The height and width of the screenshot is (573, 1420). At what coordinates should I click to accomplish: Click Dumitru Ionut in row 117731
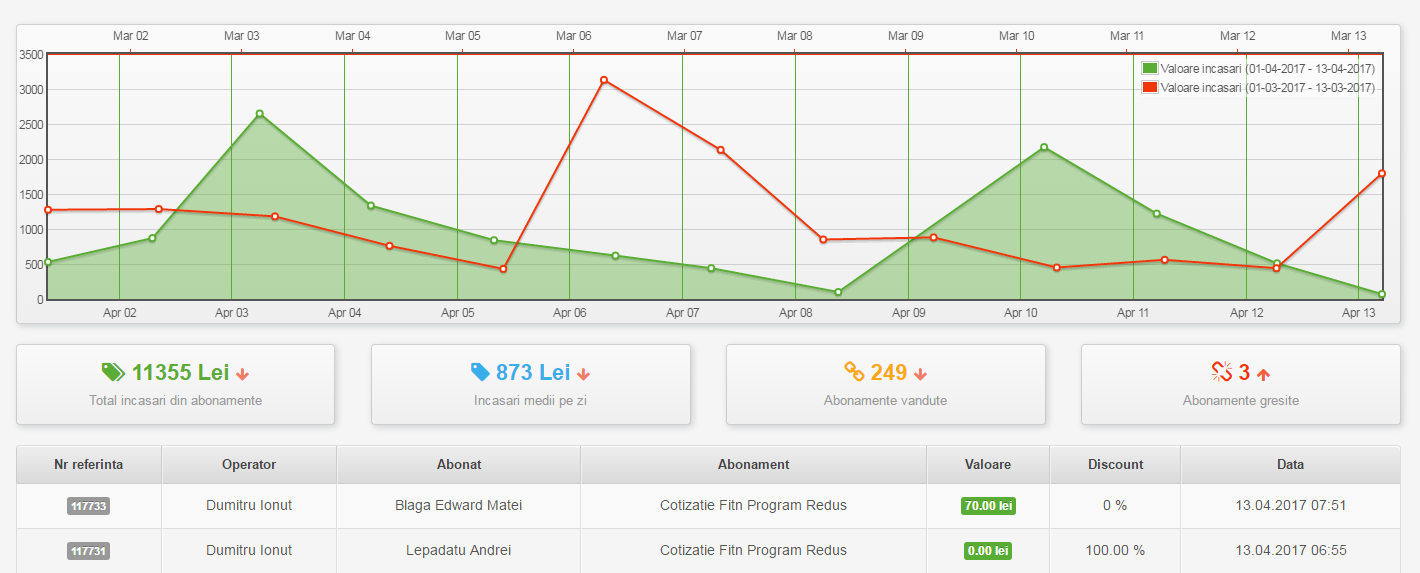point(249,550)
